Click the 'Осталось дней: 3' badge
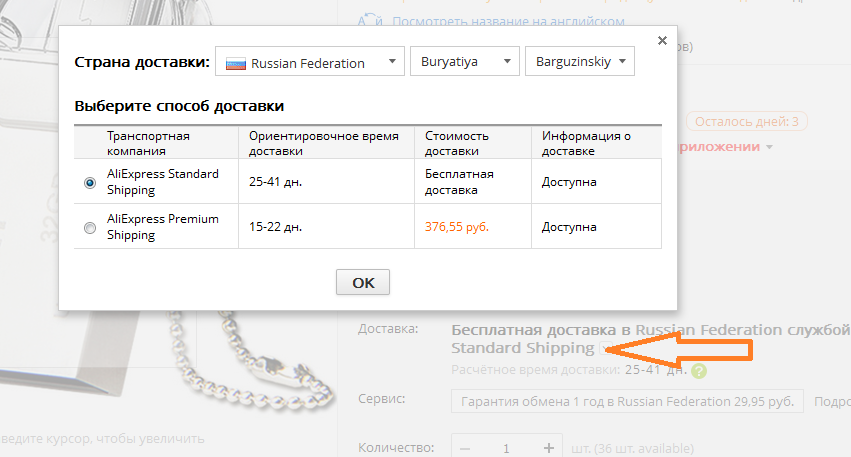The width and height of the screenshot is (851, 457). tap(747, 122)
